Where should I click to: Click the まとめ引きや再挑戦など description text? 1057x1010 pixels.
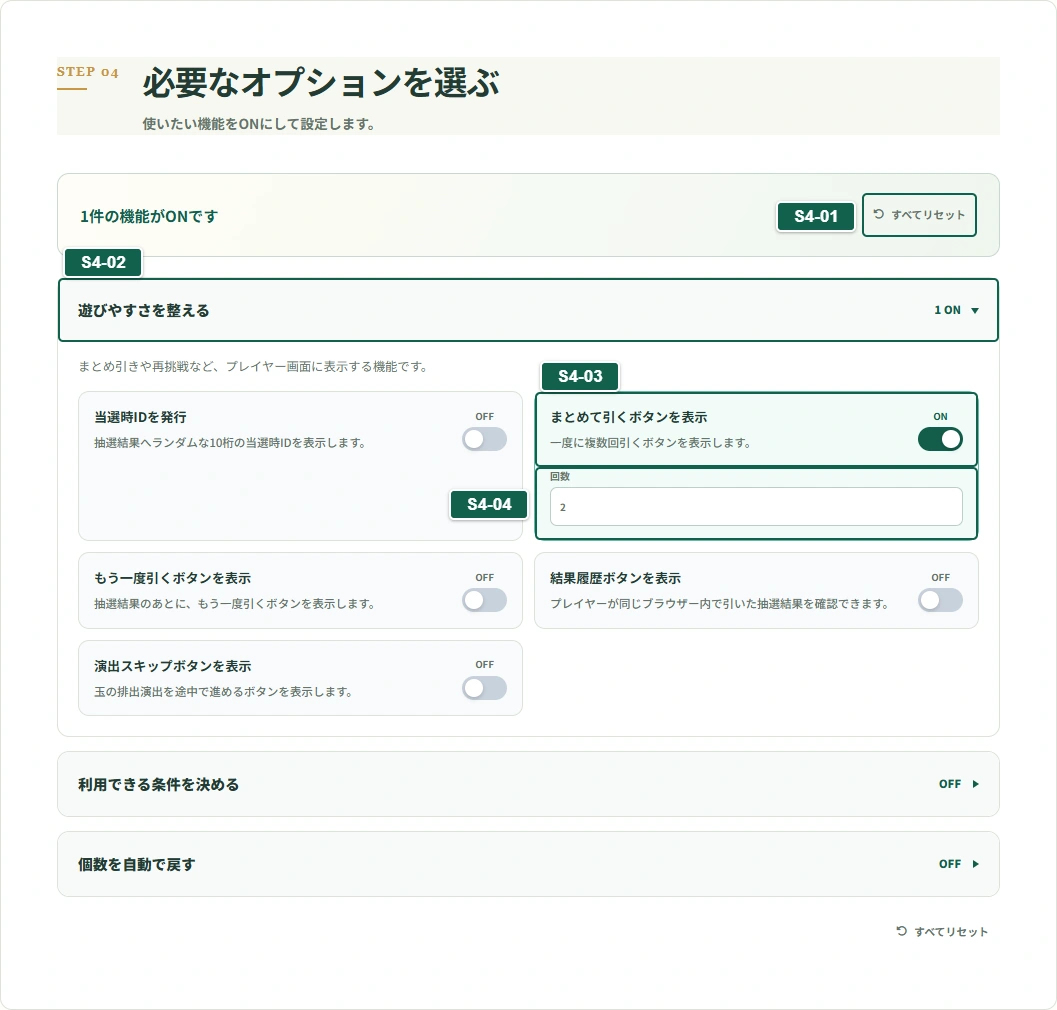point(253,367)
